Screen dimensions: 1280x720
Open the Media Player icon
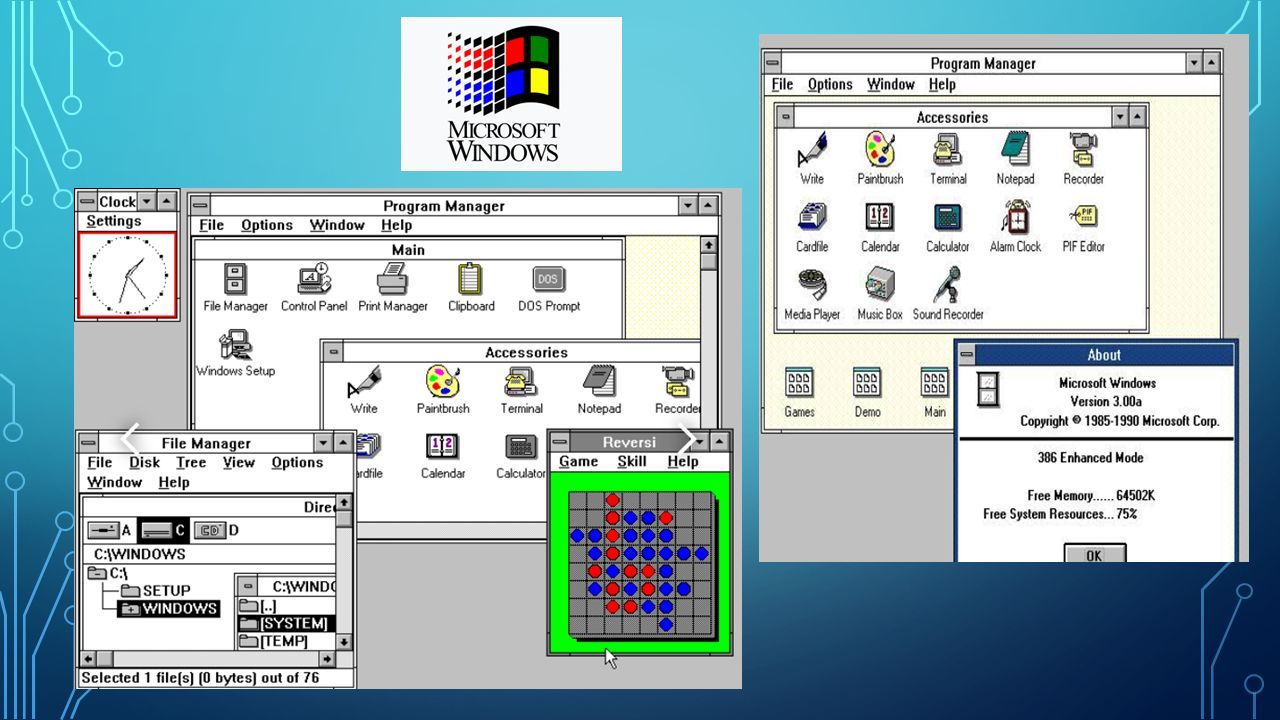click(x=812, y=294)
